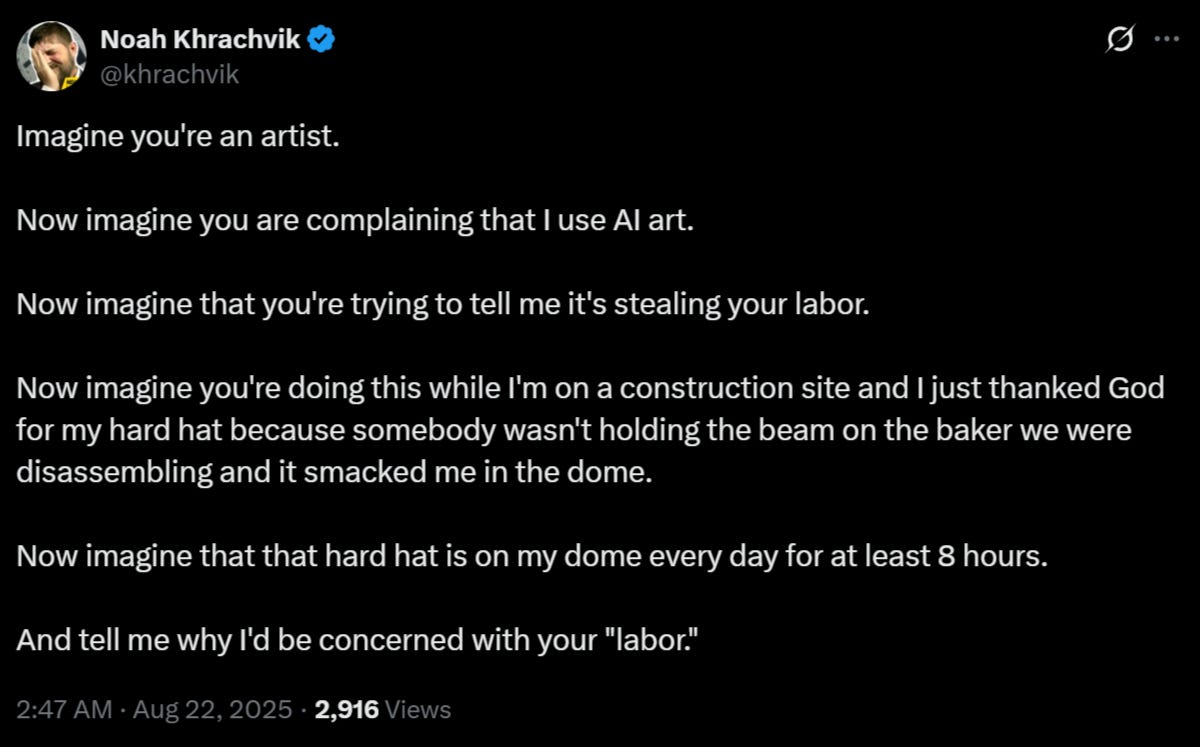
Task: Click the Aug 22, 2025 date
Action: click(213, 710)
